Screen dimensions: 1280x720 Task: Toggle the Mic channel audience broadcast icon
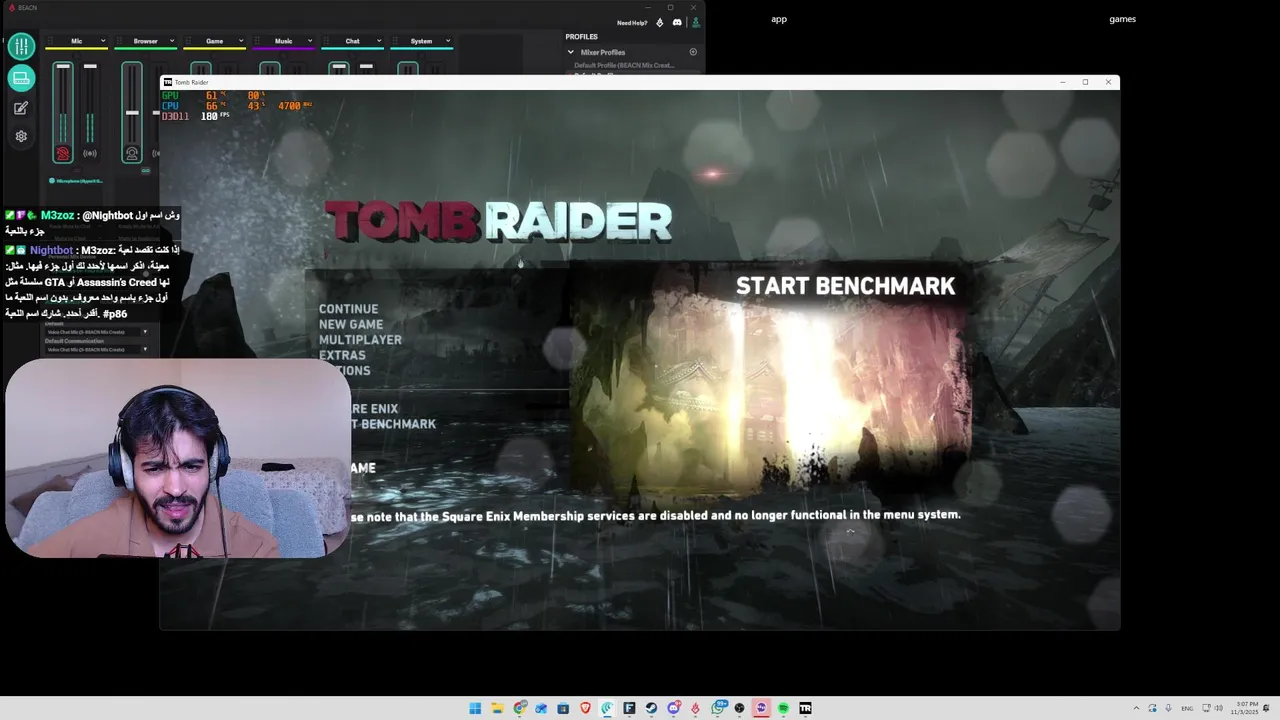tap(90, 153)
